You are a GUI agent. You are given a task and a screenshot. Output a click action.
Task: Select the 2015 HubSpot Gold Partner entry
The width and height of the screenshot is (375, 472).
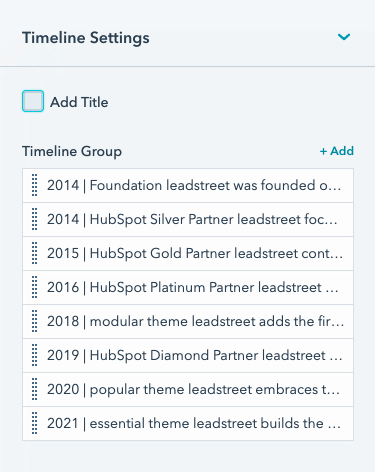click(188, 253)
